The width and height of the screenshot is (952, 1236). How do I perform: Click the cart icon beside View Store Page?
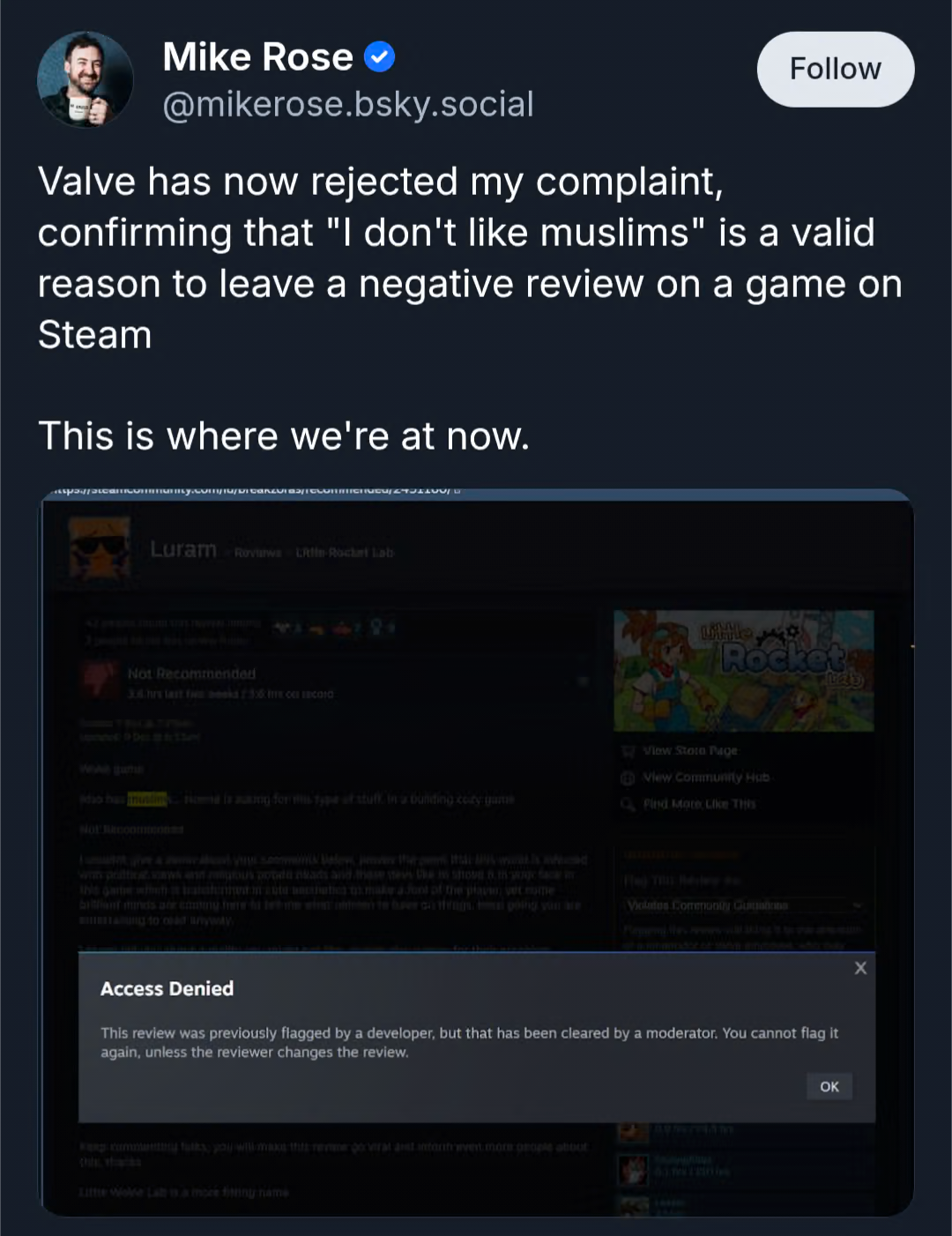tap(628, 751)
